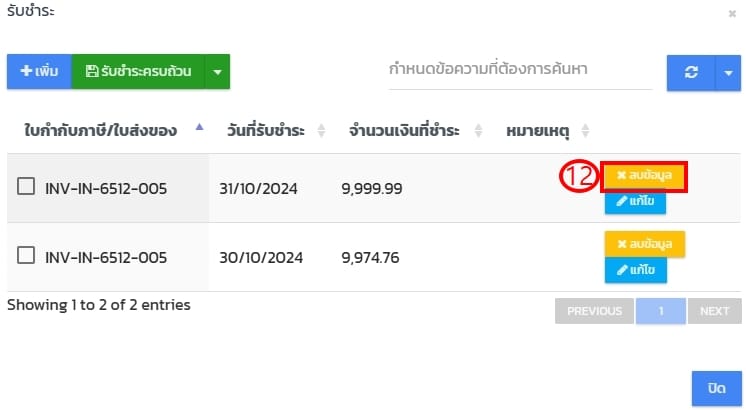Close the dialog with the top X

tap(732, 14)
